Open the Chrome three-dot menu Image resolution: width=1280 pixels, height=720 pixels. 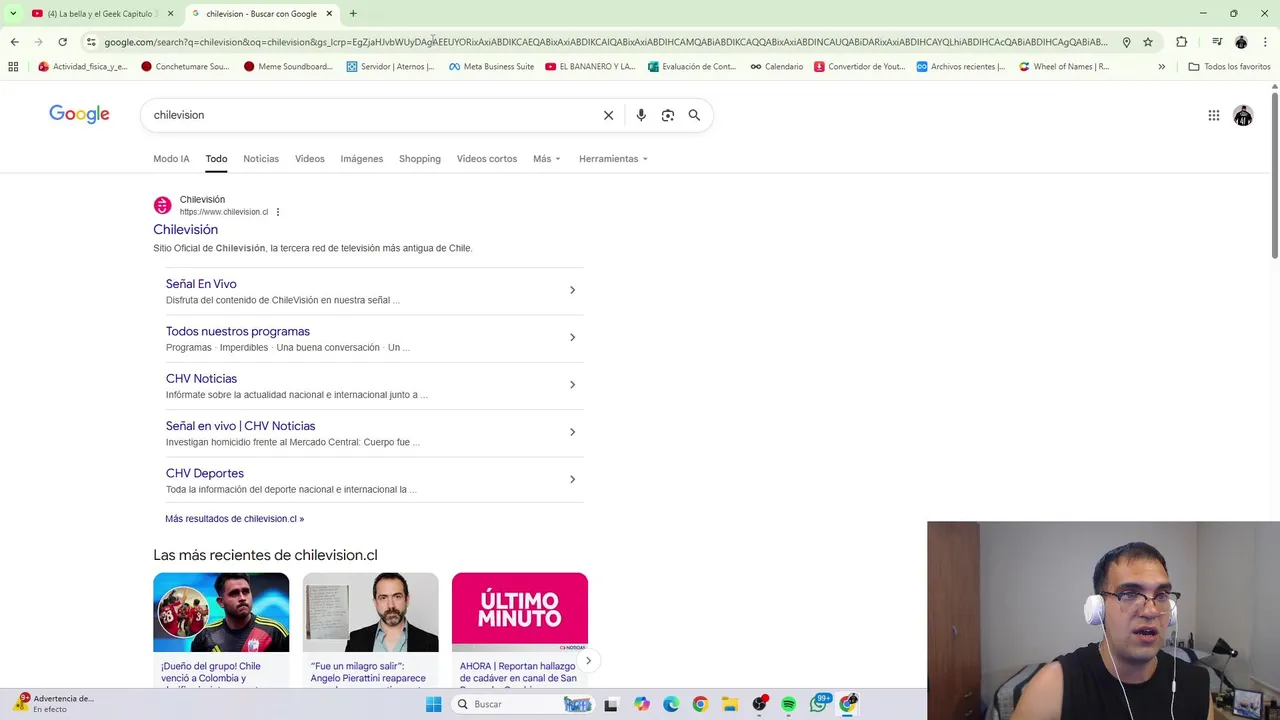[1265, 42]
